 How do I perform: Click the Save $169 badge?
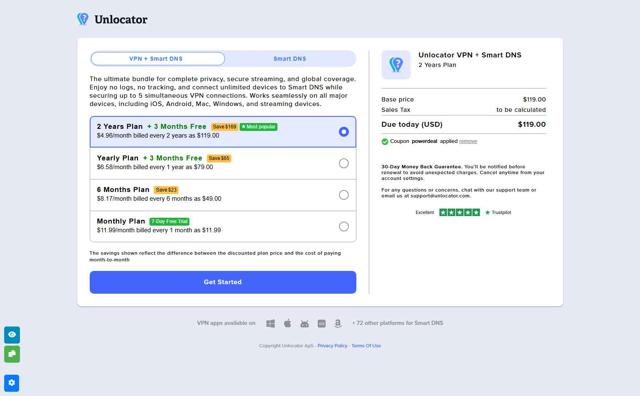click(224, 127)
